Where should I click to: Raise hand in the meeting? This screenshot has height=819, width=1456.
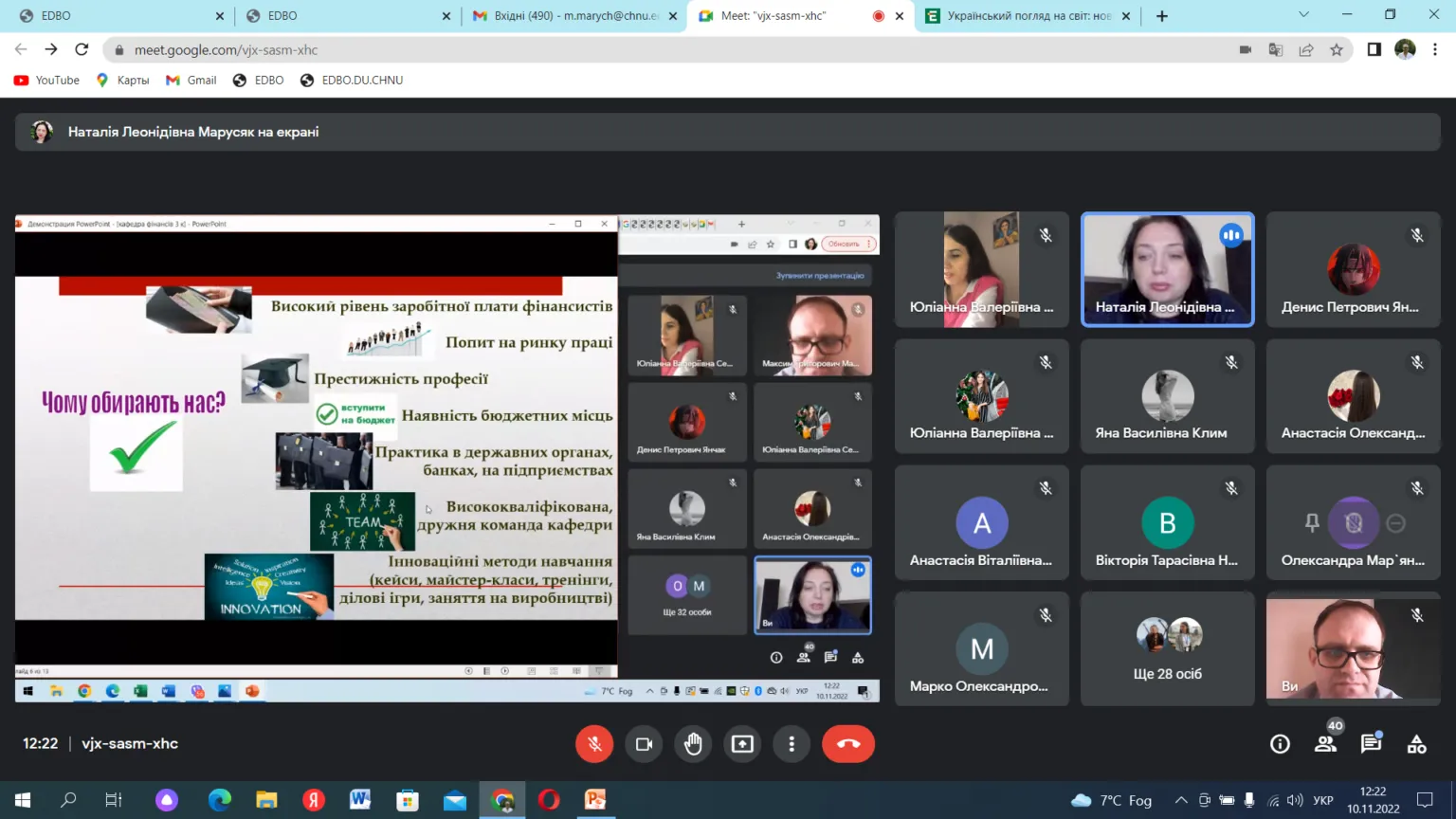click(693, 744)
